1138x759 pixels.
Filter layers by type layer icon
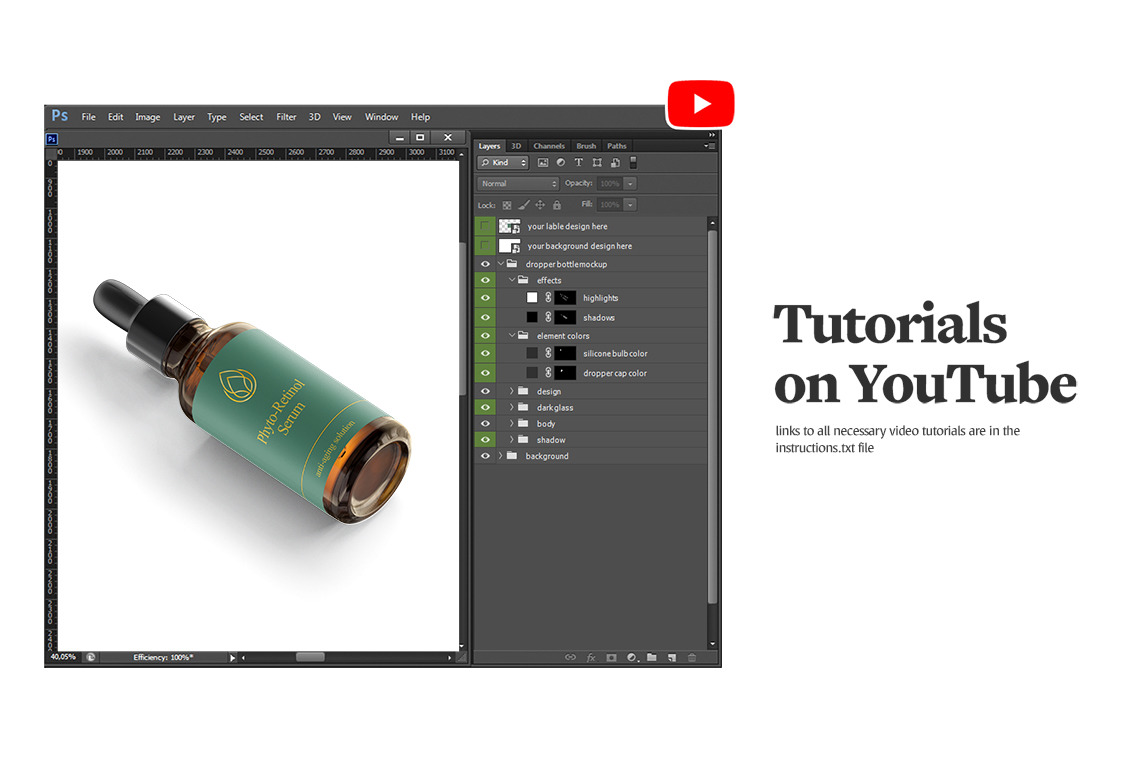click(x=578, y=163)
